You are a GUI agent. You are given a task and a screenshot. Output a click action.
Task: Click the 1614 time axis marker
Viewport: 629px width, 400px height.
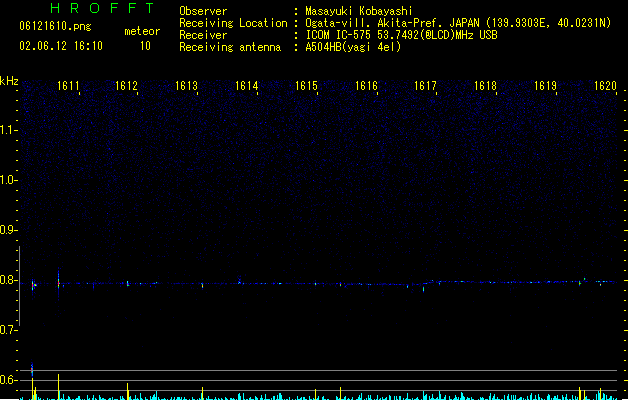click(246, 86)
